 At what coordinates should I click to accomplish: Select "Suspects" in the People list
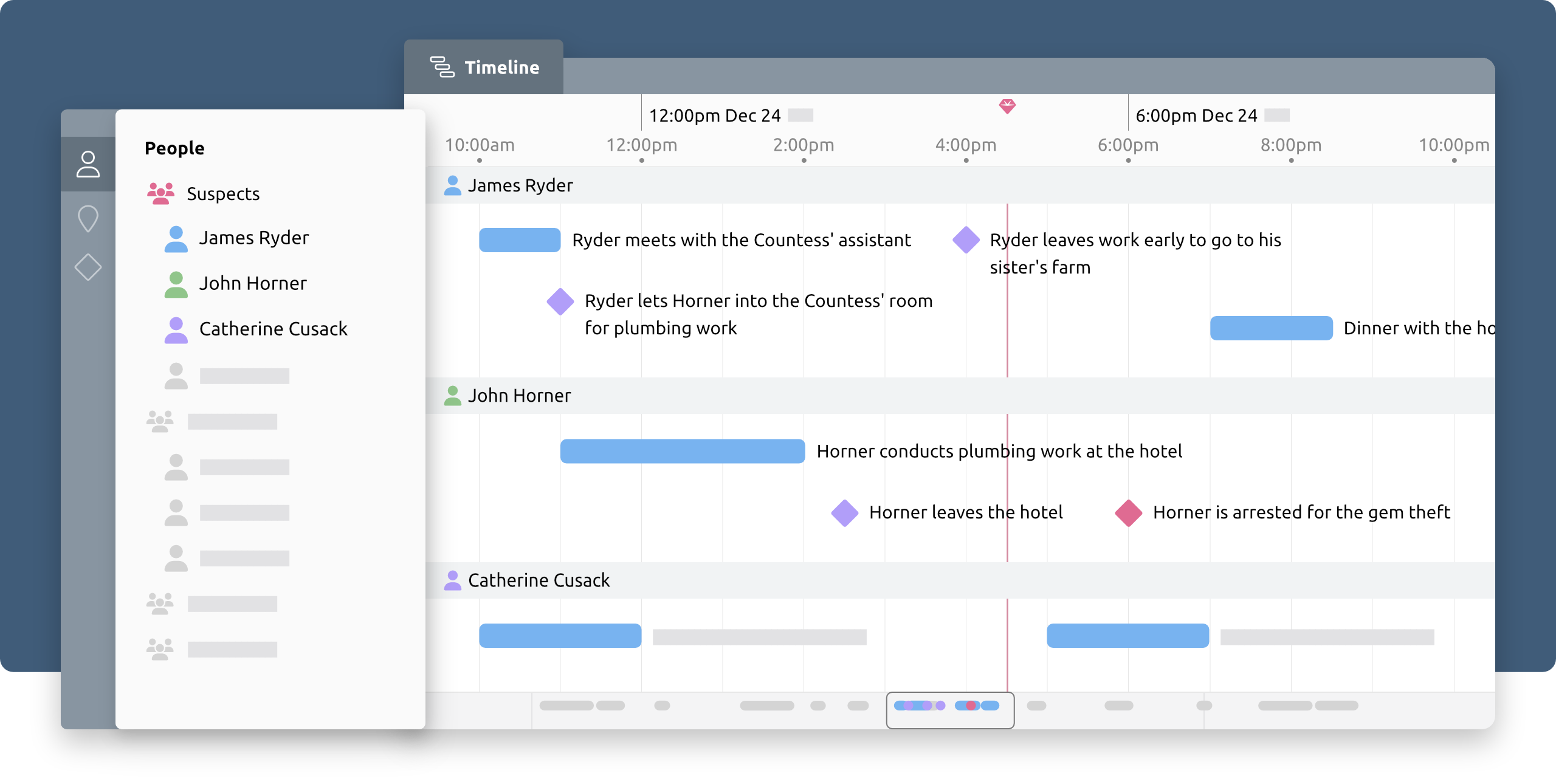224,193
